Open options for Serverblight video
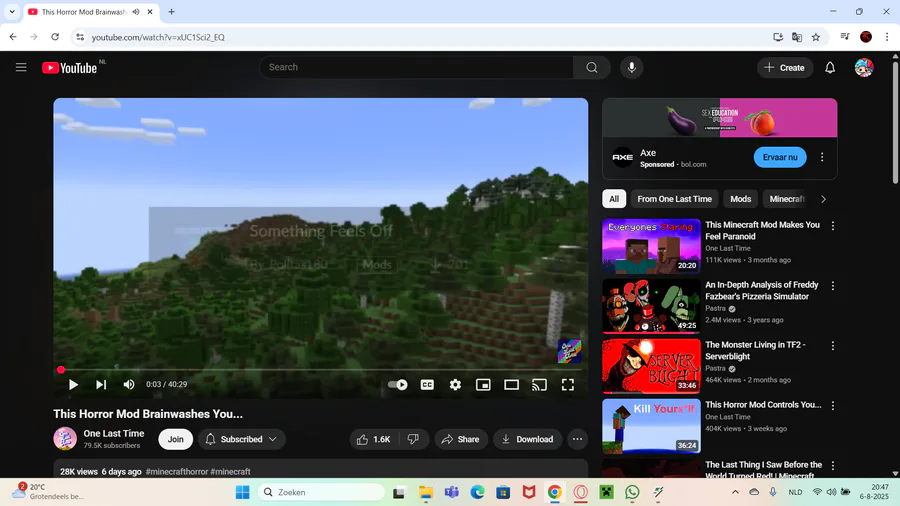This screenshot has width=900, height=506. (x=833, y=346)
